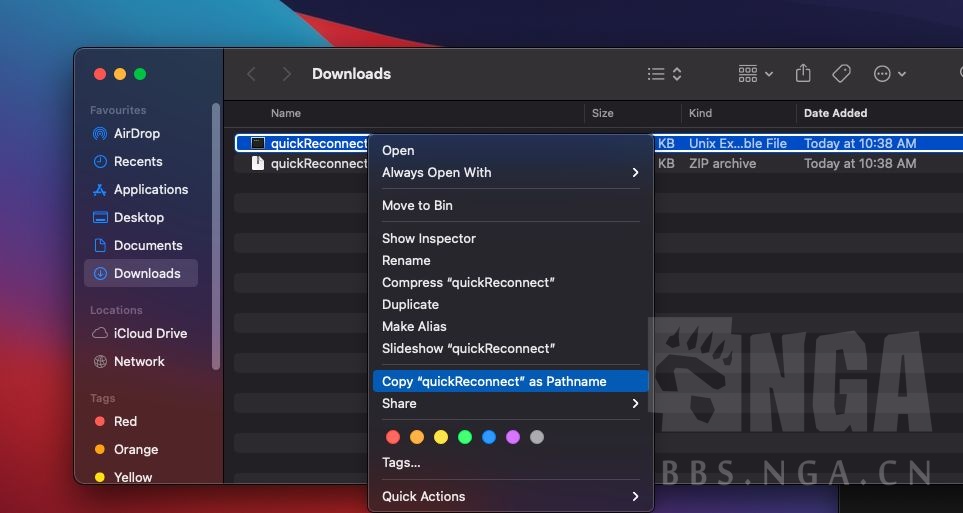This screenshot has width=963, height=513.
Task: Expand the Always Open With submenu
Action: pos(510,172)
